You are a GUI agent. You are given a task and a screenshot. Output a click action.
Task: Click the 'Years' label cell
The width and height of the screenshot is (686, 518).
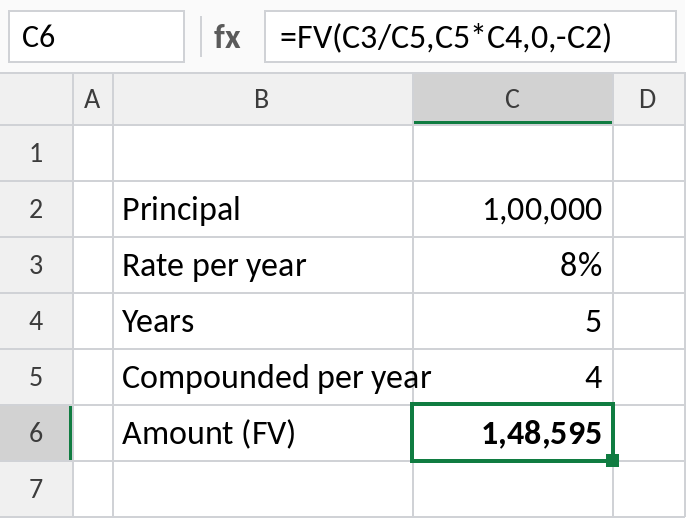pos(262,321)
